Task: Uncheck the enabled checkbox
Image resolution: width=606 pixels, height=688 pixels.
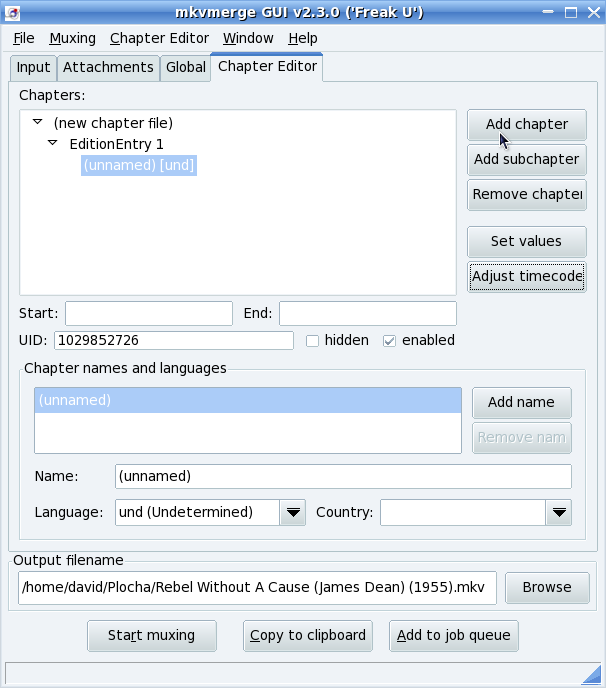Action: click(389, 341)
